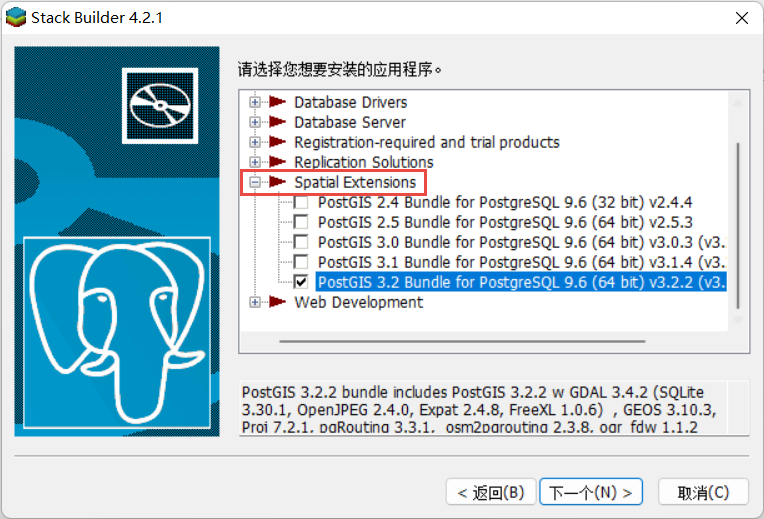Click the tree list horizontal scrollbar thumb
The height and width of the screenshot is (519, 764).
462,342
